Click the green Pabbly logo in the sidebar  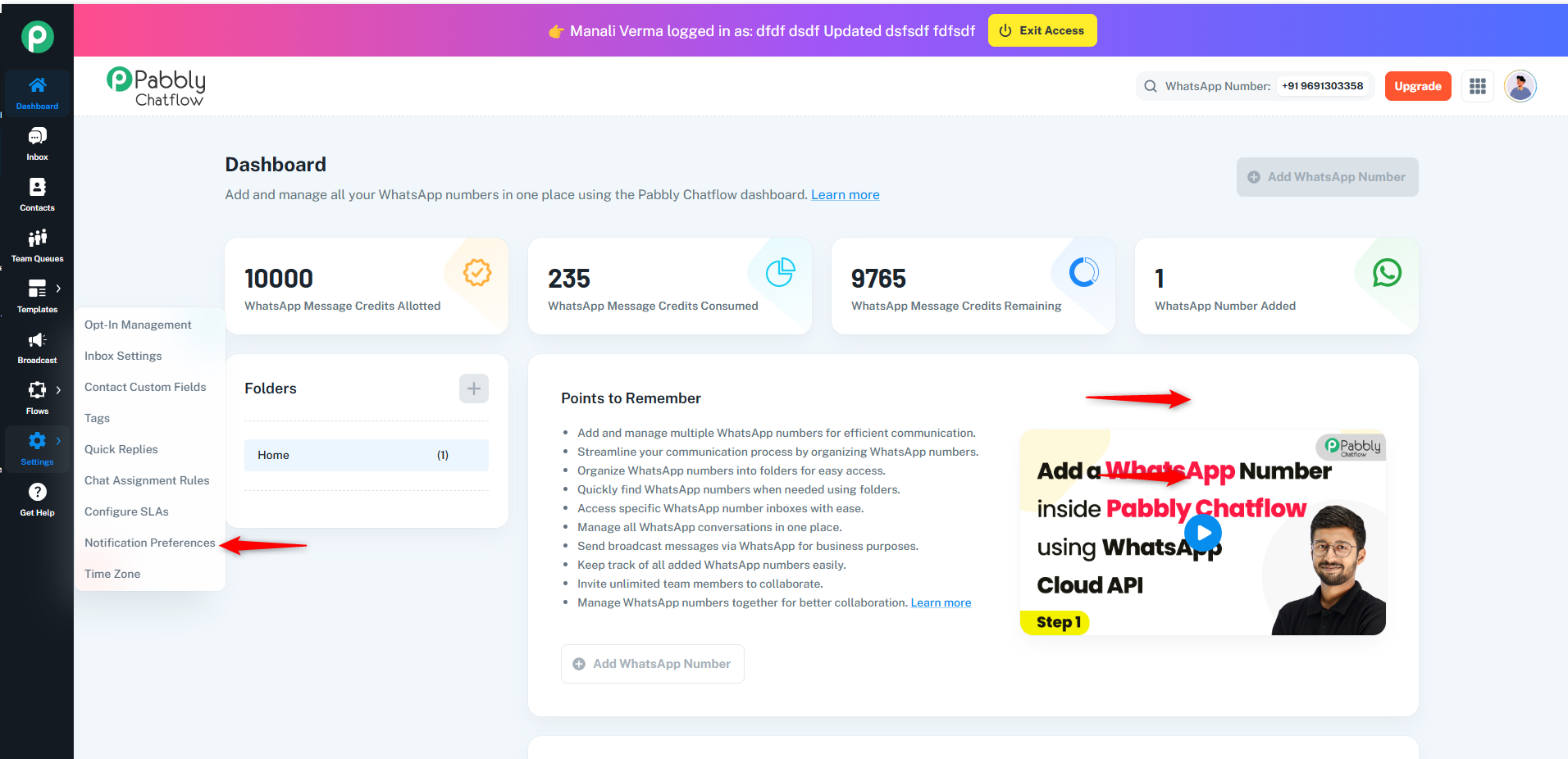pos(37,37)
